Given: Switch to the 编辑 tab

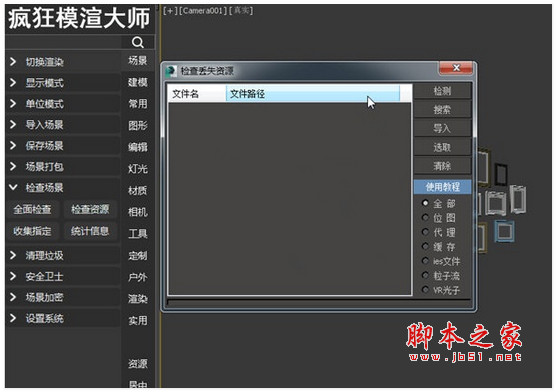Looking at the screenshot, I should pyautogui.click(x=138, y=147).
